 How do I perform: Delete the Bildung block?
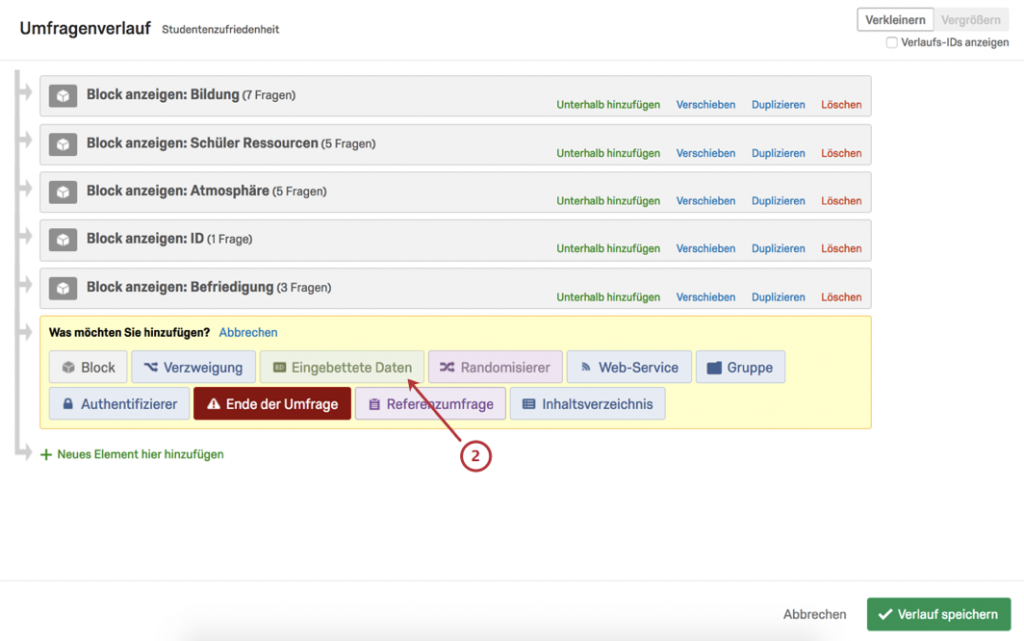coord(841,104)
